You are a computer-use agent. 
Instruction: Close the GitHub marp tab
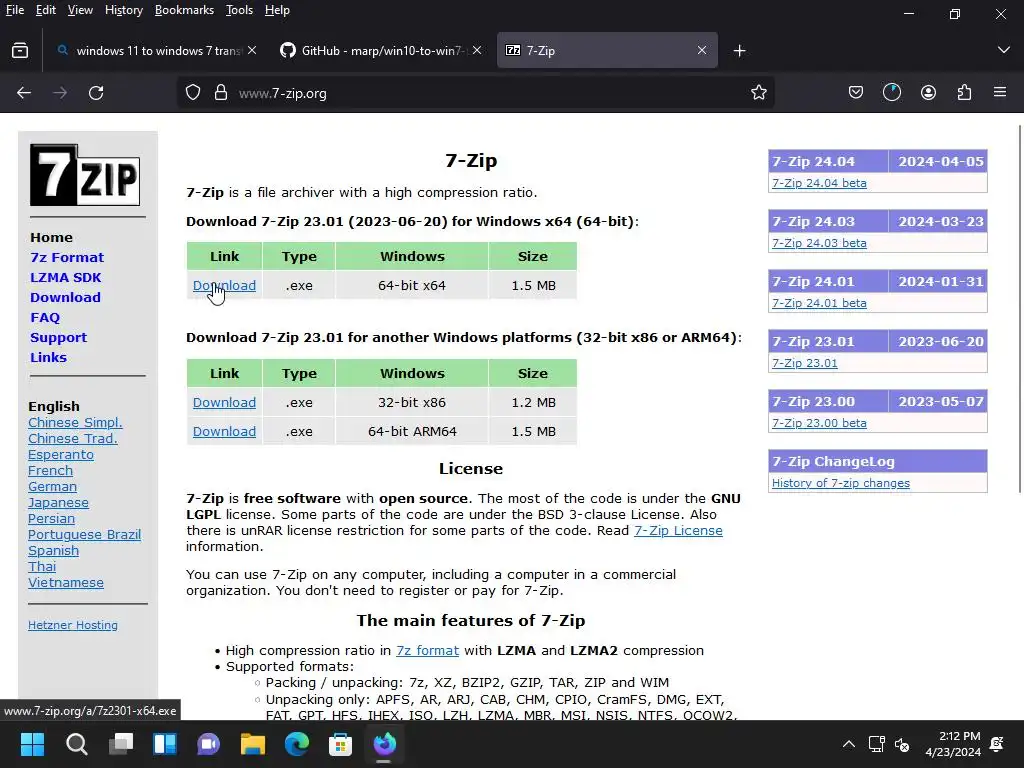(x=477, y=50)
